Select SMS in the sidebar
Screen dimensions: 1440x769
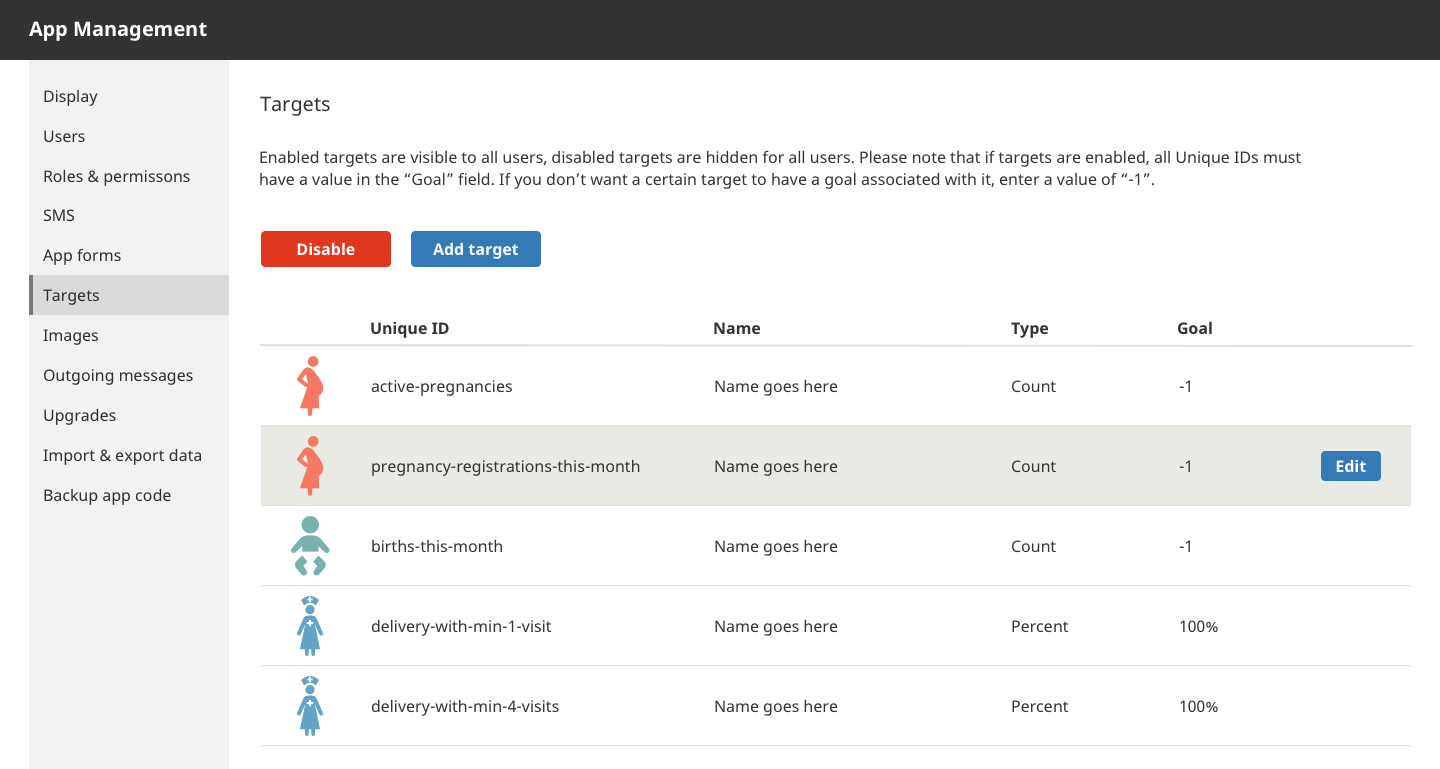(129, 215)
